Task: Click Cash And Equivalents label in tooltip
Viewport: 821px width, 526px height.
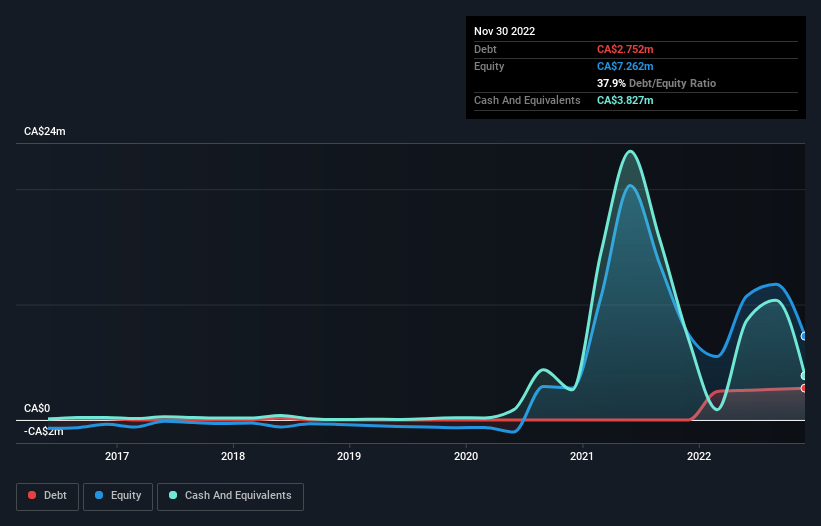Action: coord(527,100)
